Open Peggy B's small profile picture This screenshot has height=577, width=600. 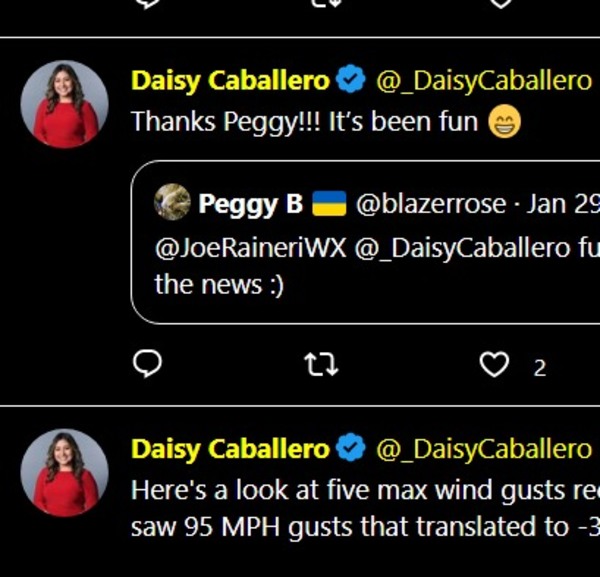tap(172, 203)
